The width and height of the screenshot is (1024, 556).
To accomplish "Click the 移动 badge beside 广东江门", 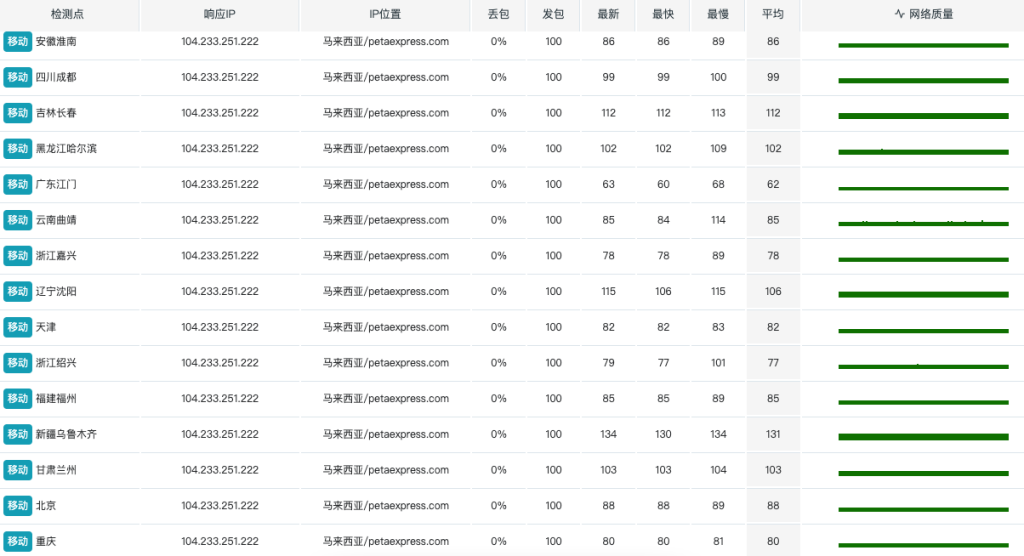I will click(17, 184).
